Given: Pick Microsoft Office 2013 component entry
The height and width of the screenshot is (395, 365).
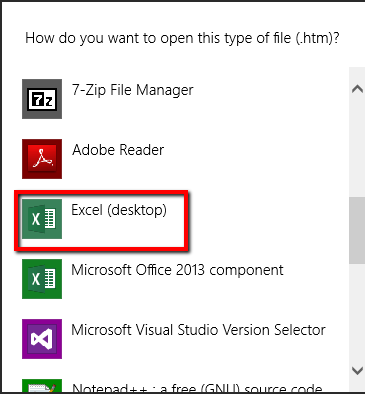Looking at the screenshot, I should coord(177,270).
